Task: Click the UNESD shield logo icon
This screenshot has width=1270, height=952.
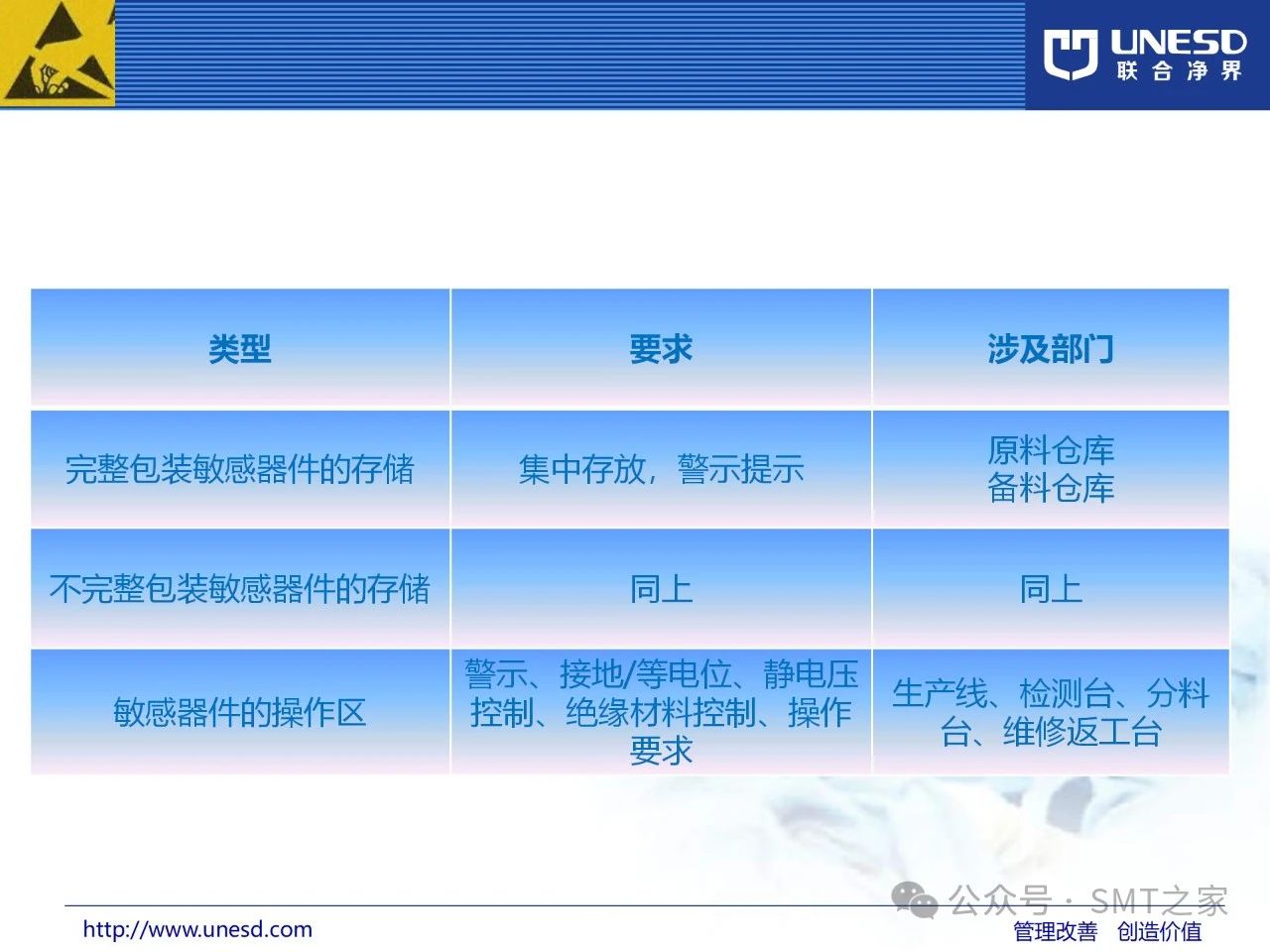Action: (x=1070, y=54)
